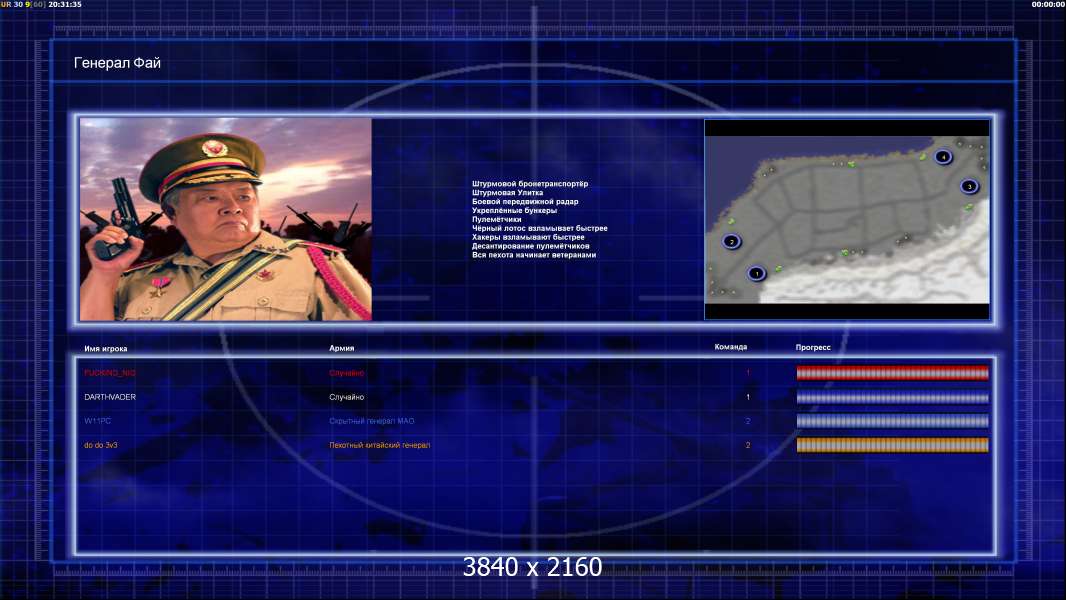Click start position marker 2 on the map

(731, 241)
